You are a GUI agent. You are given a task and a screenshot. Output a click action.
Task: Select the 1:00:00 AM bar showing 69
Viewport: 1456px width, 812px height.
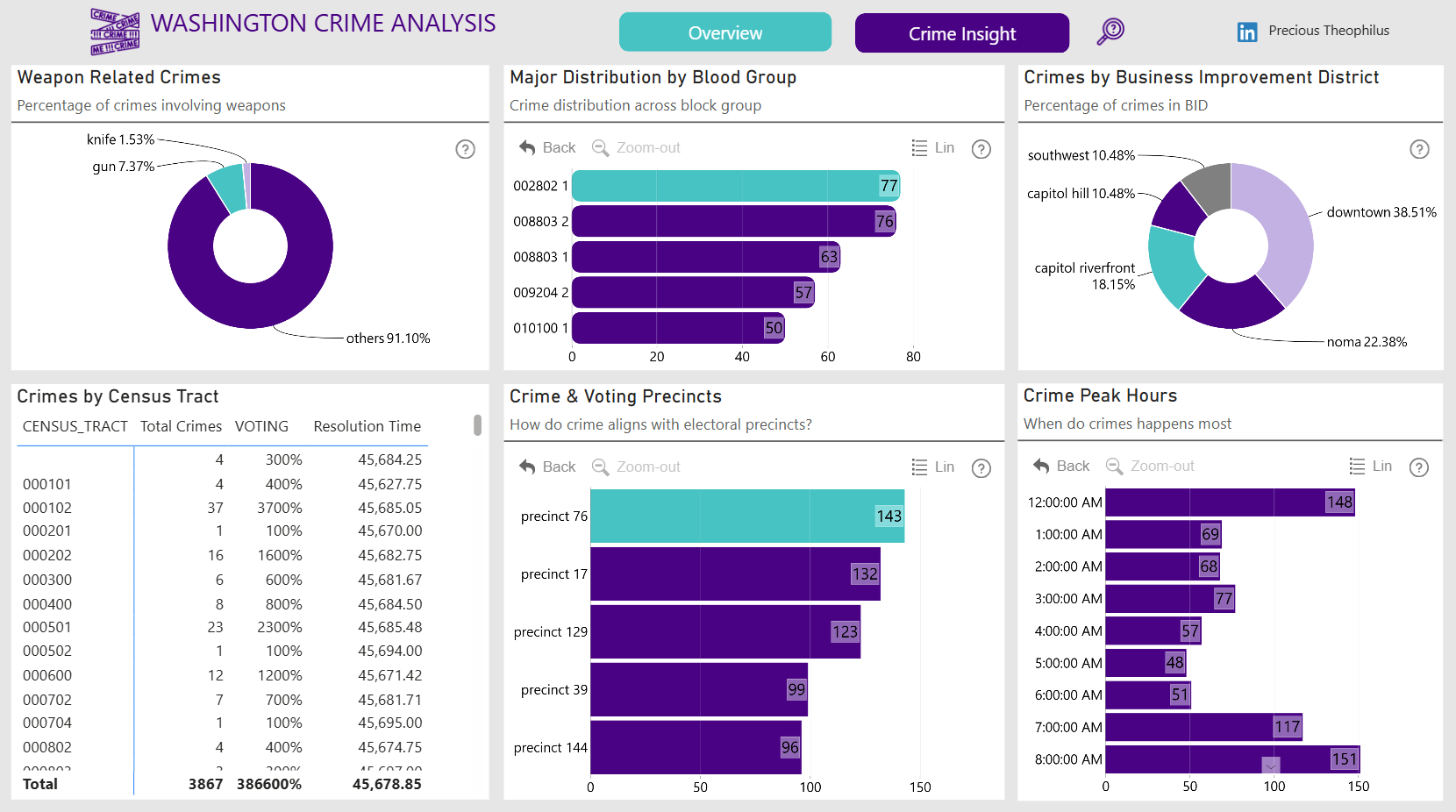click(x=1164, y=534)
